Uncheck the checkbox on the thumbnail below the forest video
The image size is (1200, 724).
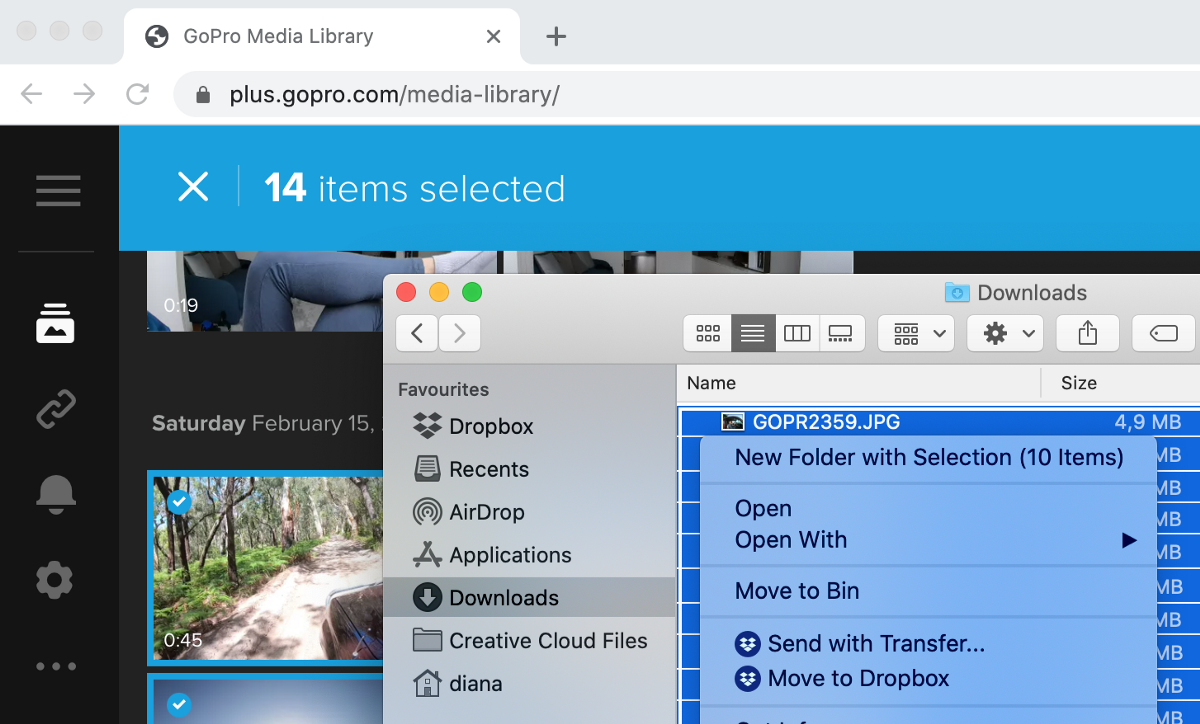(x=179, y=705)
